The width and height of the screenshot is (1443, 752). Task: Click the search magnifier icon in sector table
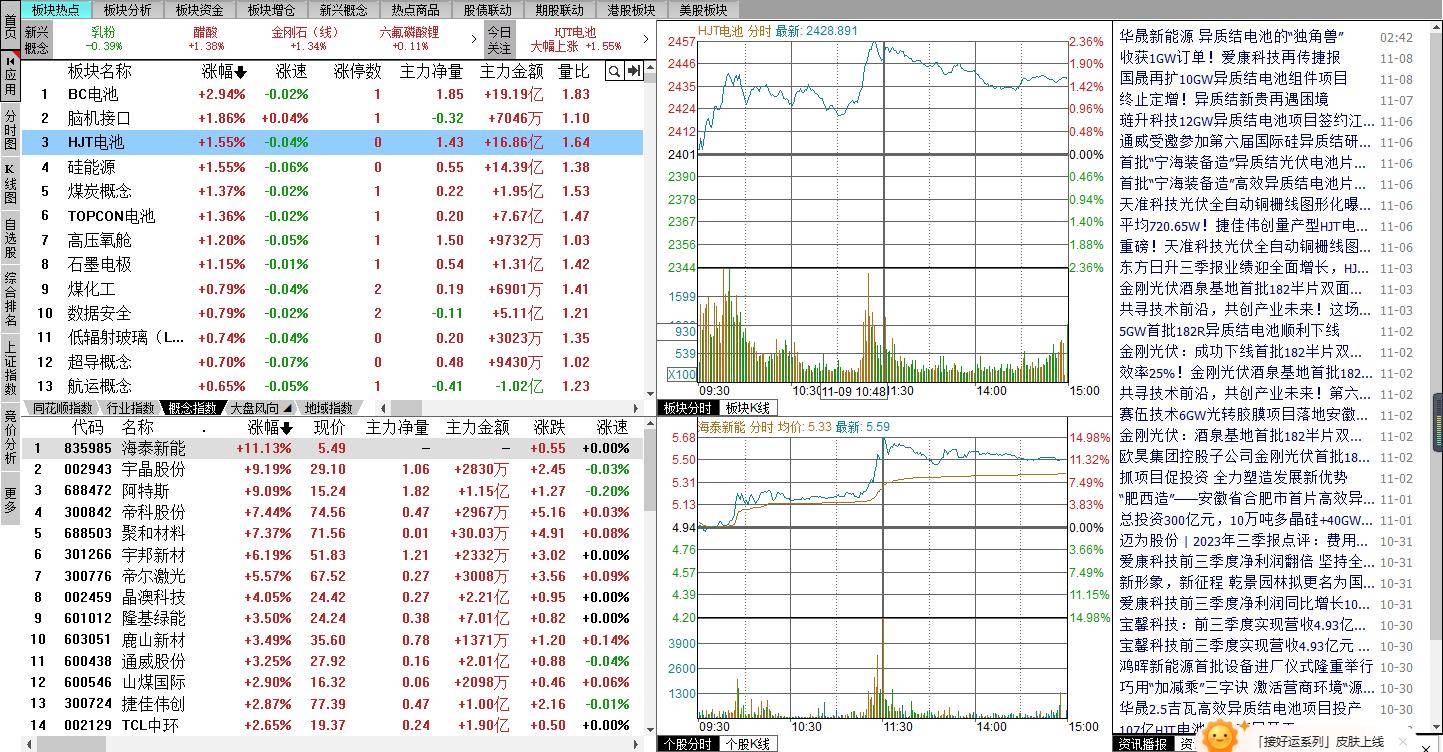coord(614,71)
